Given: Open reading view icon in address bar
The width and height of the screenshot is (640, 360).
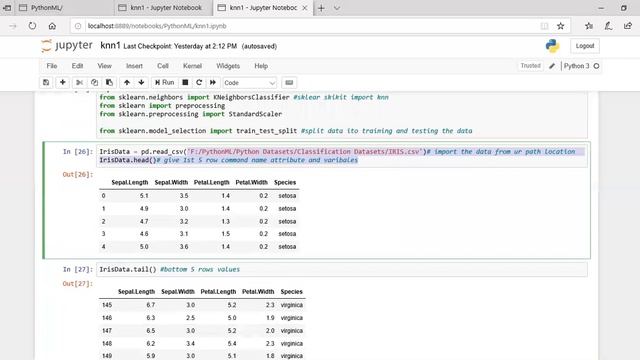Looking at the screenshot, I should (544, 26).
